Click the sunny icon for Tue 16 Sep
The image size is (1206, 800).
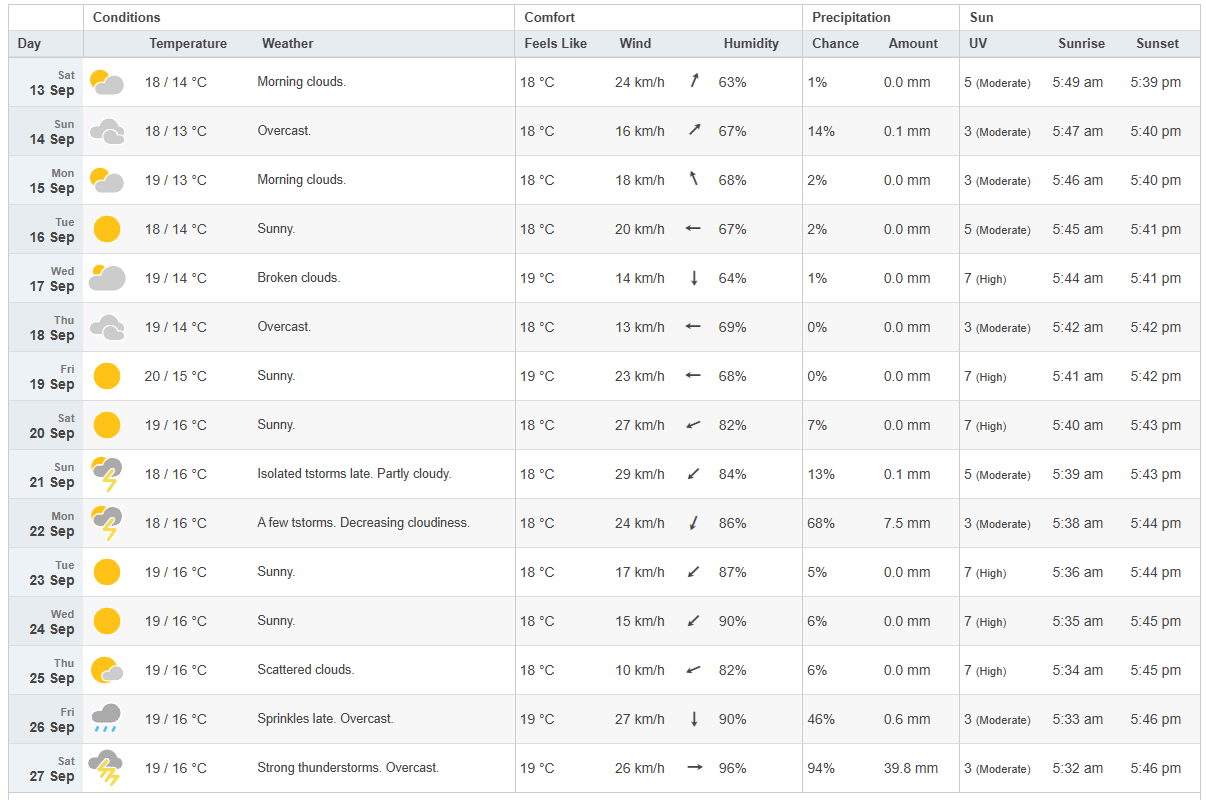106,229
